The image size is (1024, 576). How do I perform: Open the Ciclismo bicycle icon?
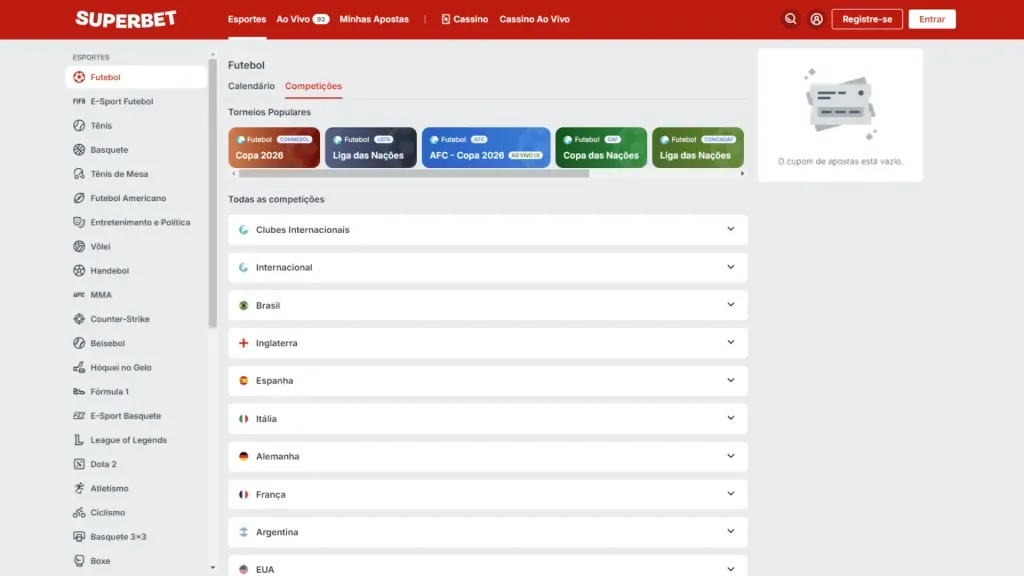79,513
